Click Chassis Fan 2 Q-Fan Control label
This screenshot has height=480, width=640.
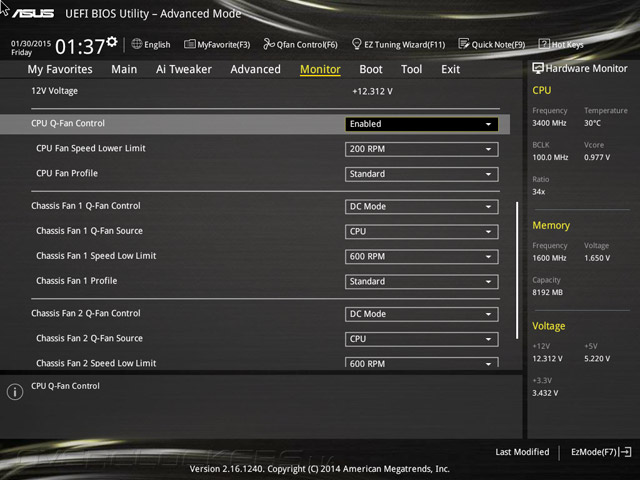[x=86, y=313]
